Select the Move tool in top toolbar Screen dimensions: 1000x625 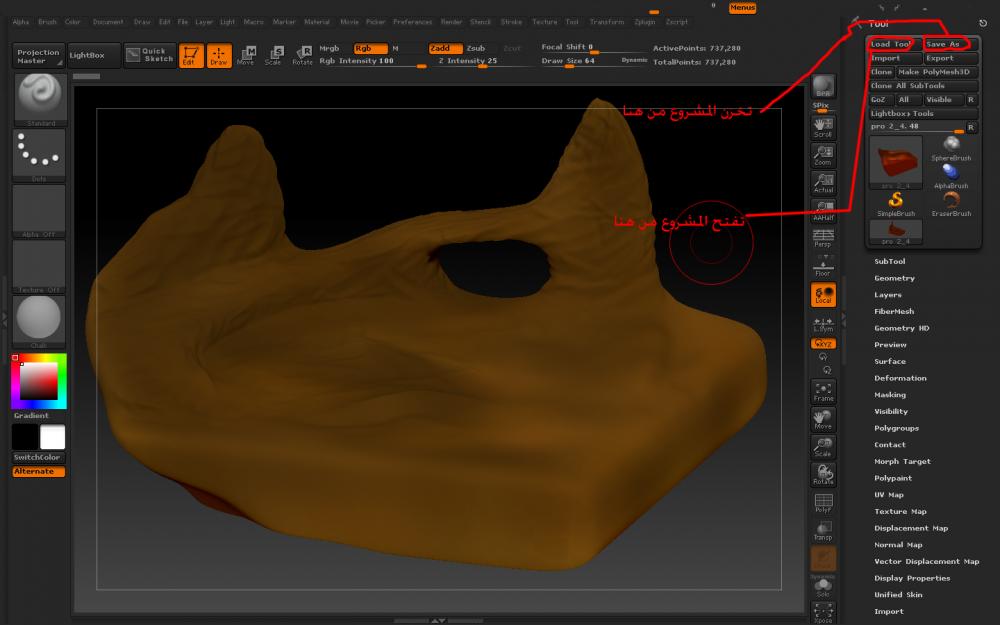(245, 55)
